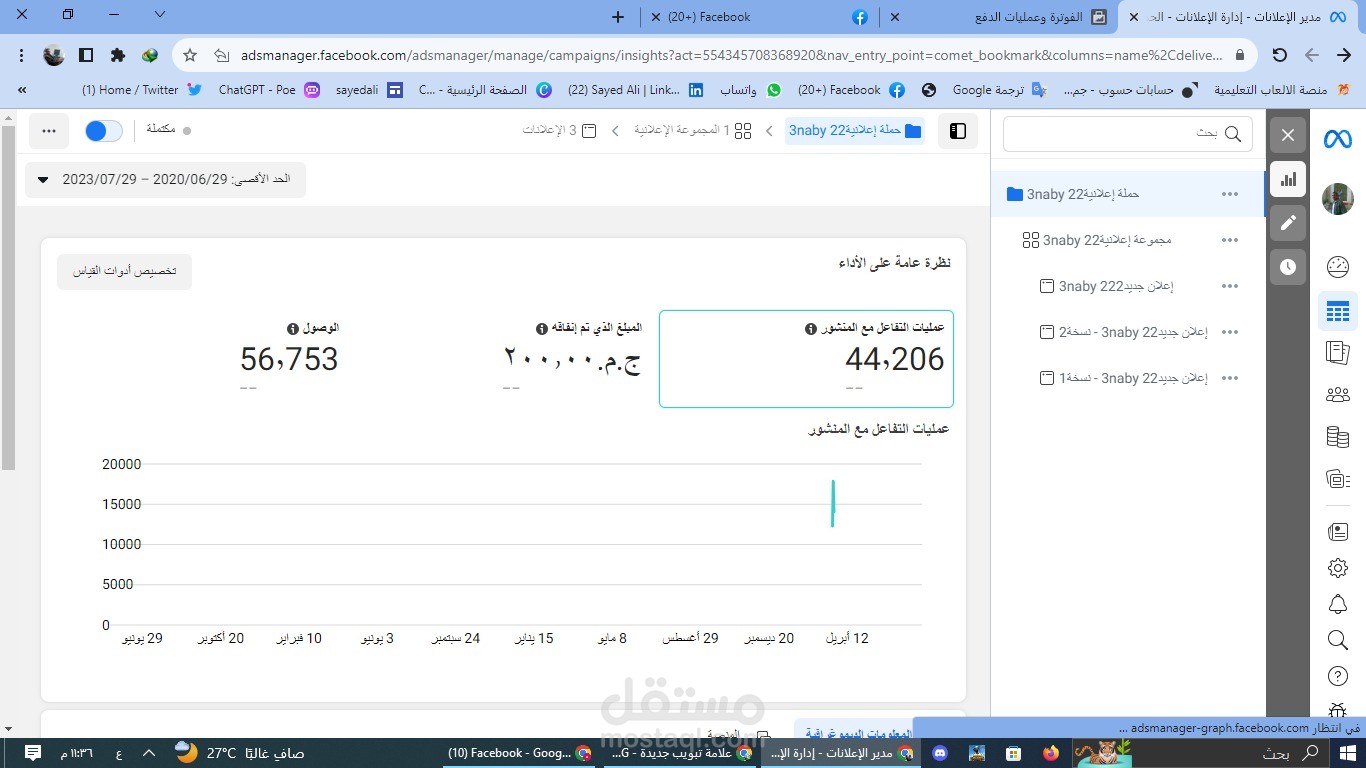The image size is (1366, 768).
Task: Open the notifications bell icon
Action: pos(1338,604)
